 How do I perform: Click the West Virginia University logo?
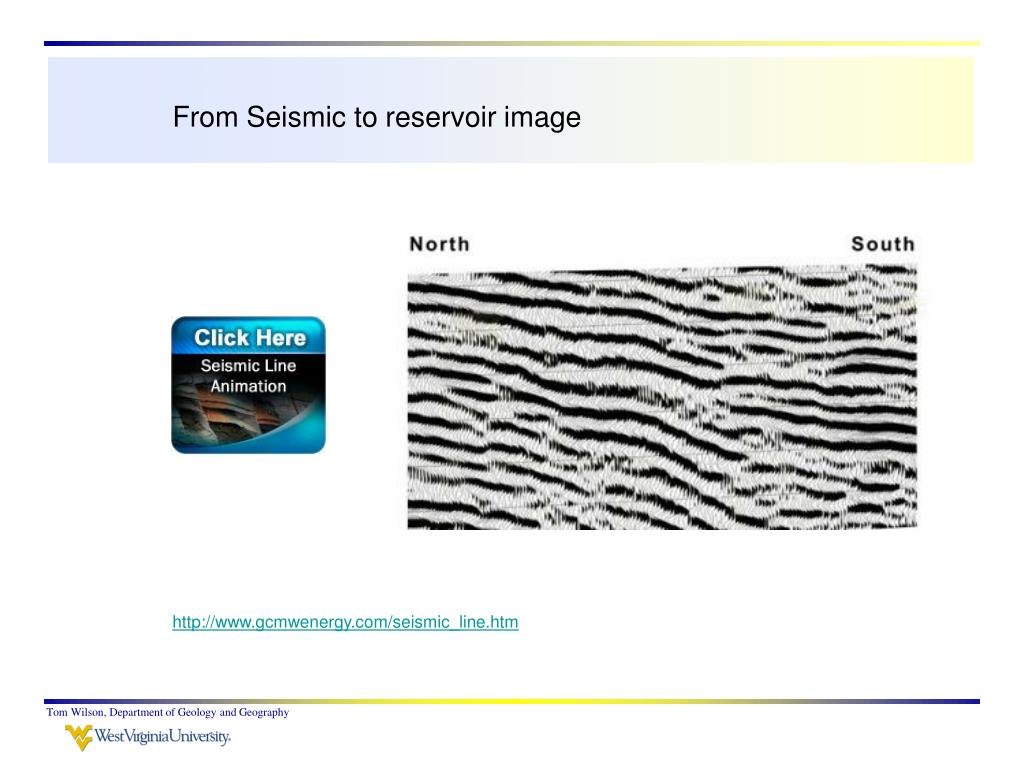(x=148, y=737)
